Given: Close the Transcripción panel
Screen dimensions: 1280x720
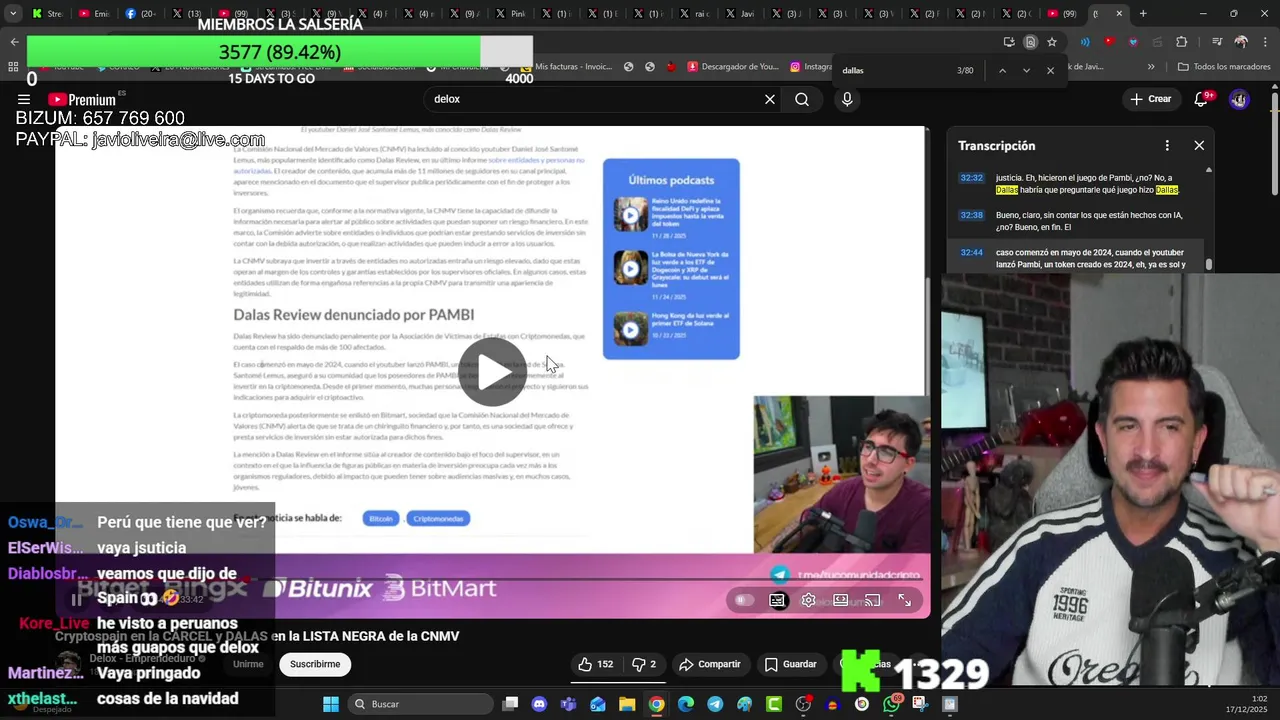Looking at the screenshot, I should [x=1199, y=146].
